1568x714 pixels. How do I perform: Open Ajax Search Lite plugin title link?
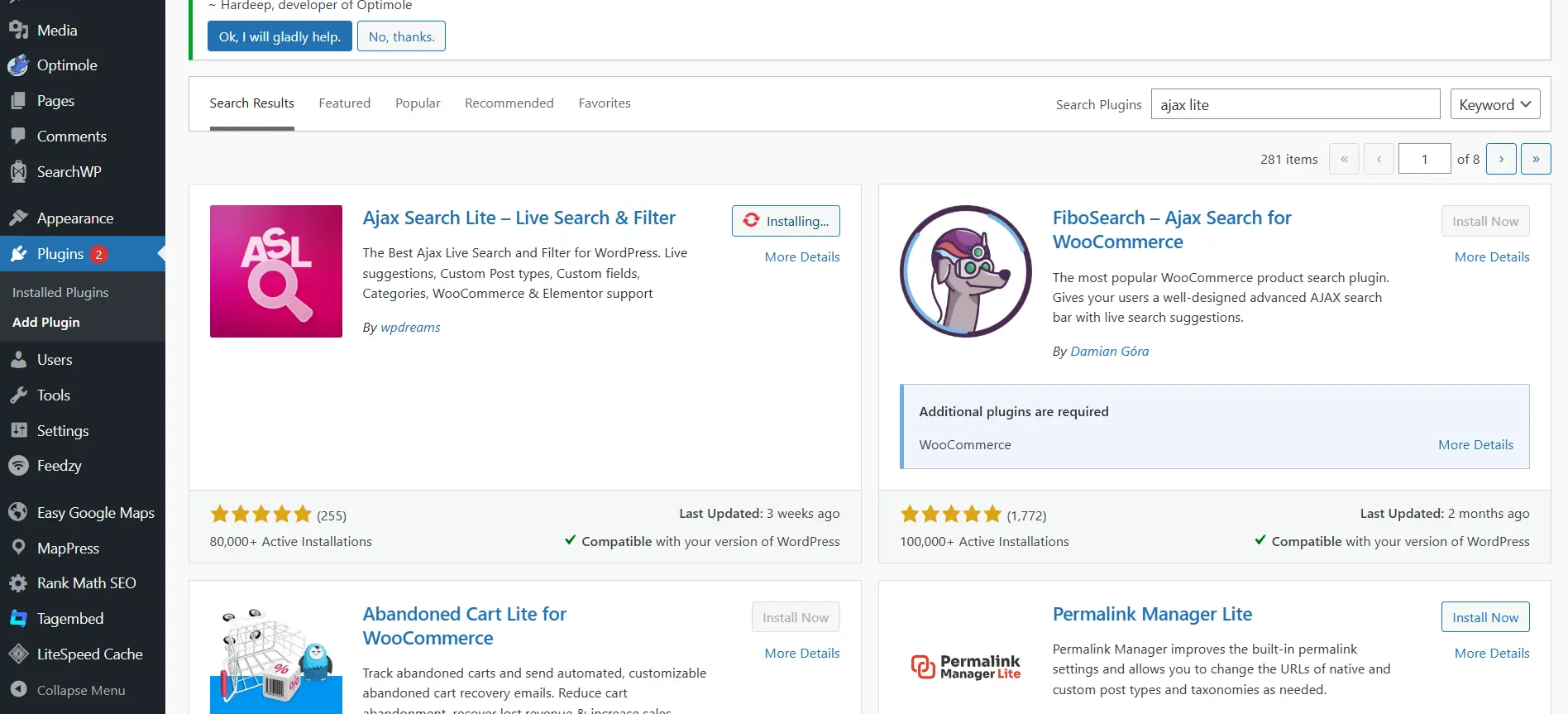(x=519, y=218)
